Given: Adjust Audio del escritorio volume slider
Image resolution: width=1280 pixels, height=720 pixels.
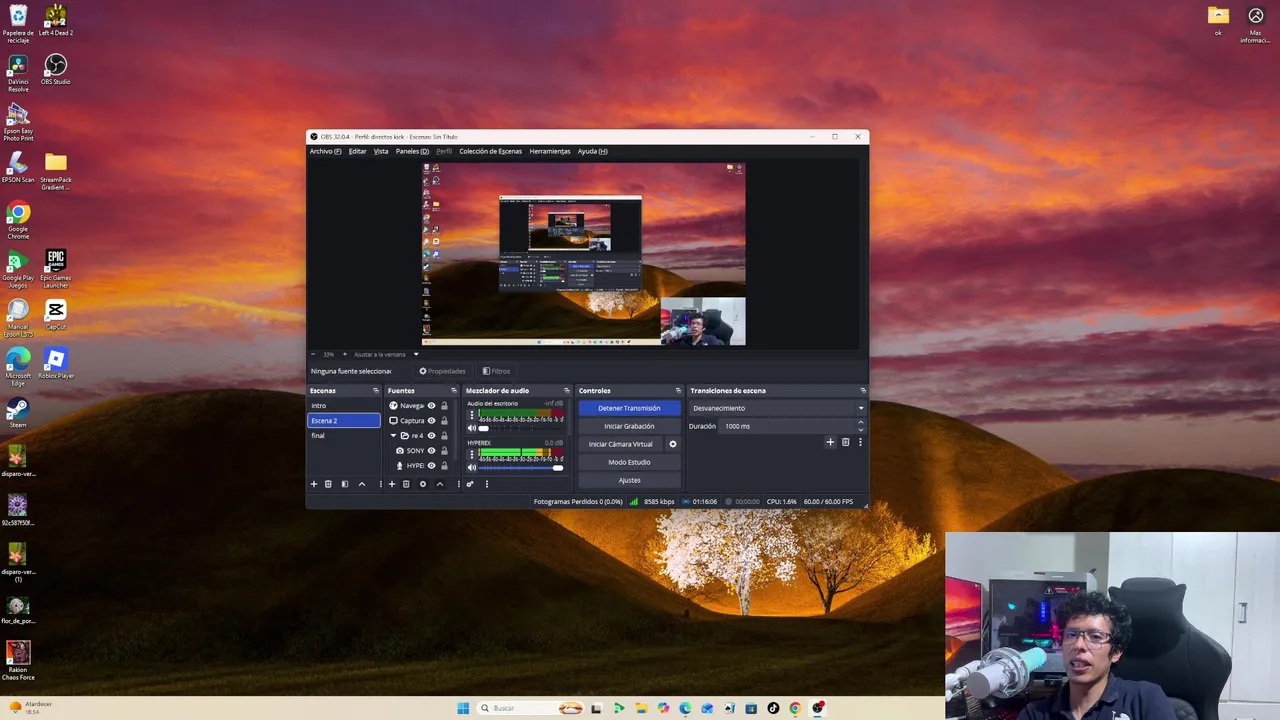Looking at the screenshot, I should pyautogui.click(x=520, y=428).
